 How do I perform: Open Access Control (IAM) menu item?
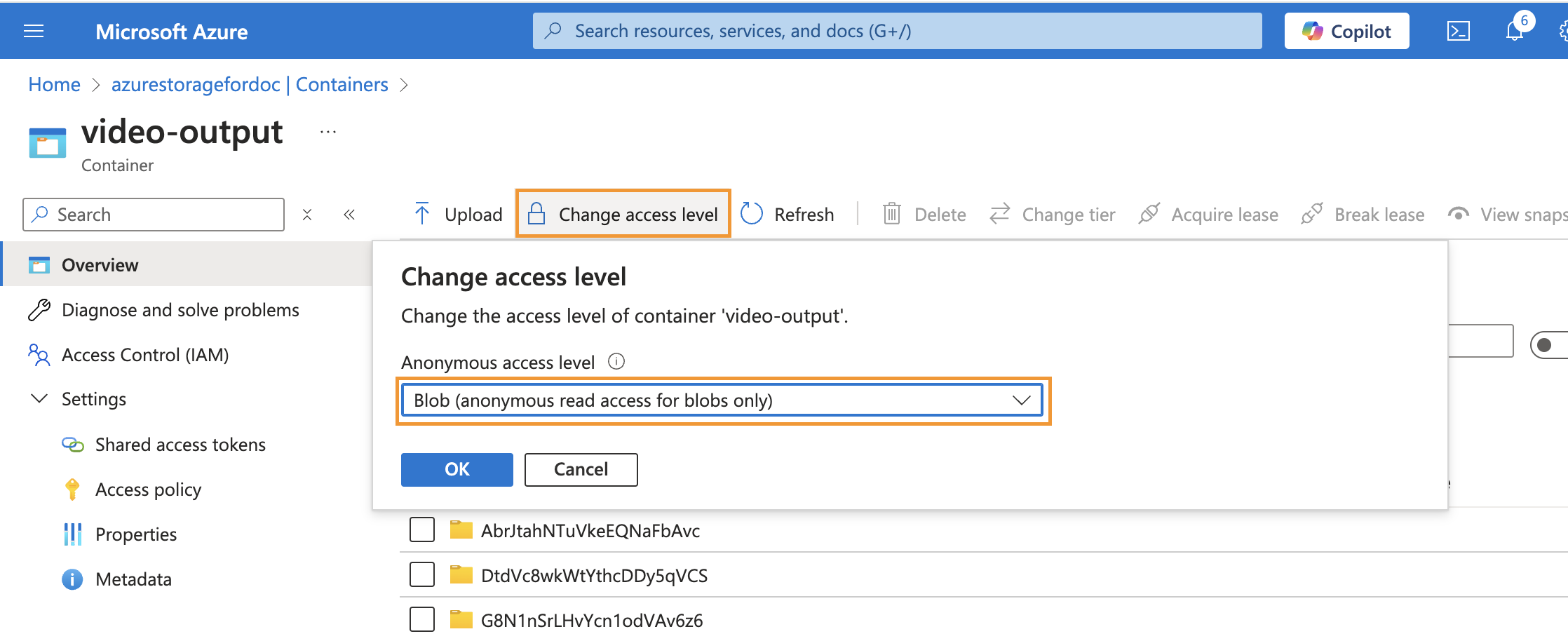click(145, 355)
